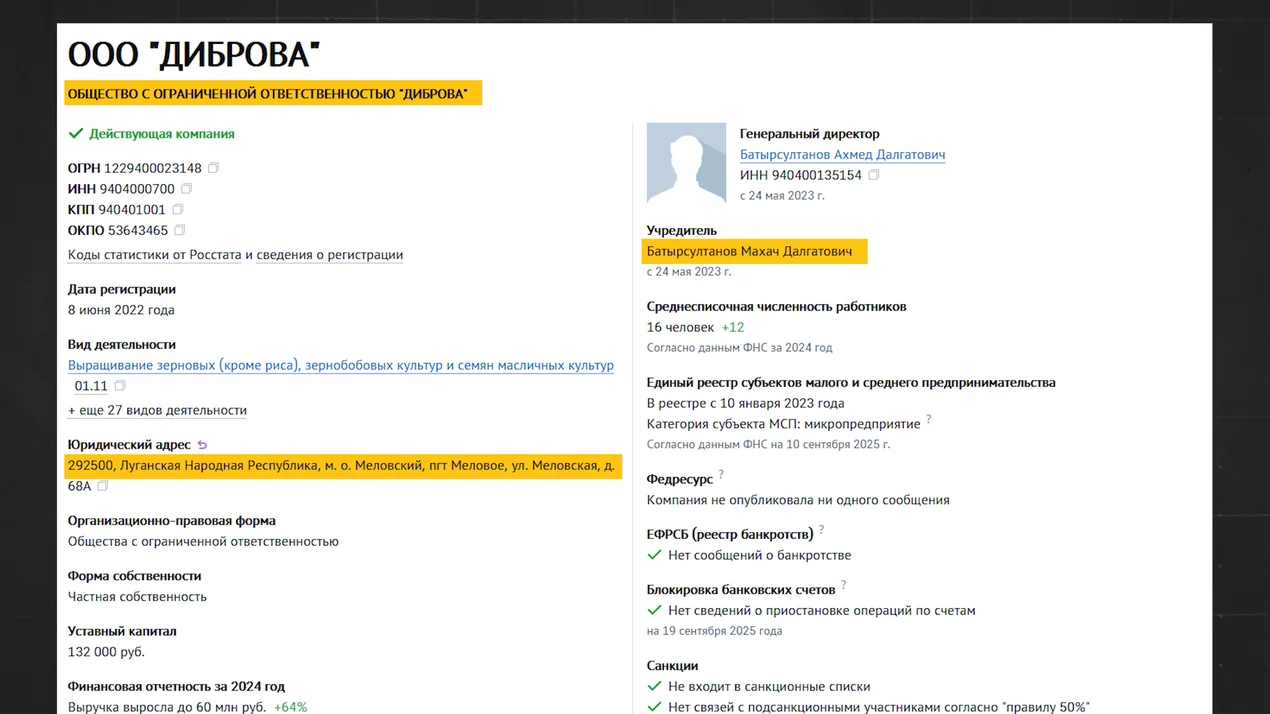Image resolution: width=1270 pixels, height=714 pixels.
Task: Select the highlighted full company name
Action: (x=268, y=94)
